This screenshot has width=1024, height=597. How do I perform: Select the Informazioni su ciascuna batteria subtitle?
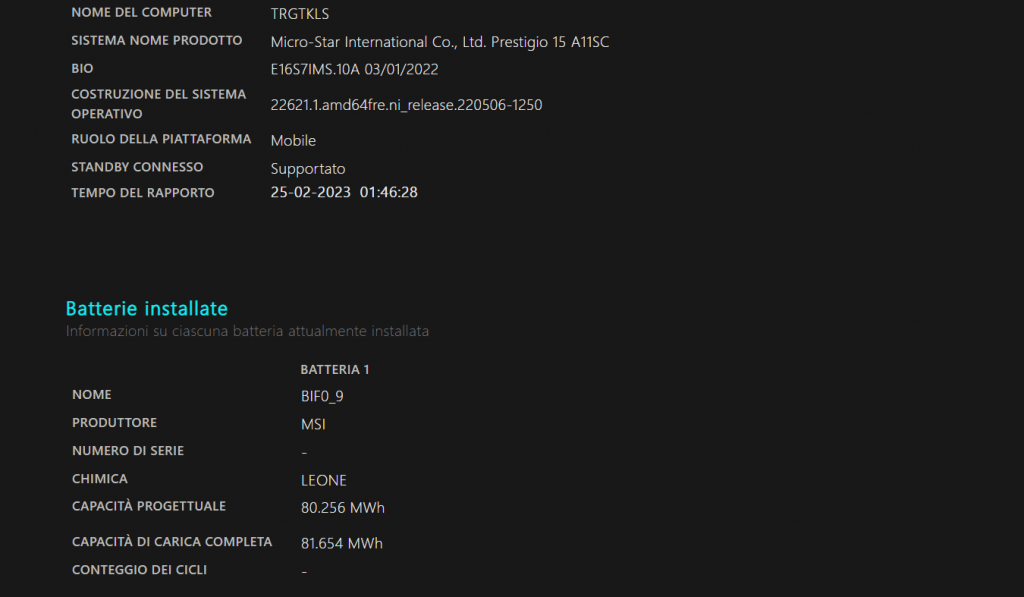(247, 331)
